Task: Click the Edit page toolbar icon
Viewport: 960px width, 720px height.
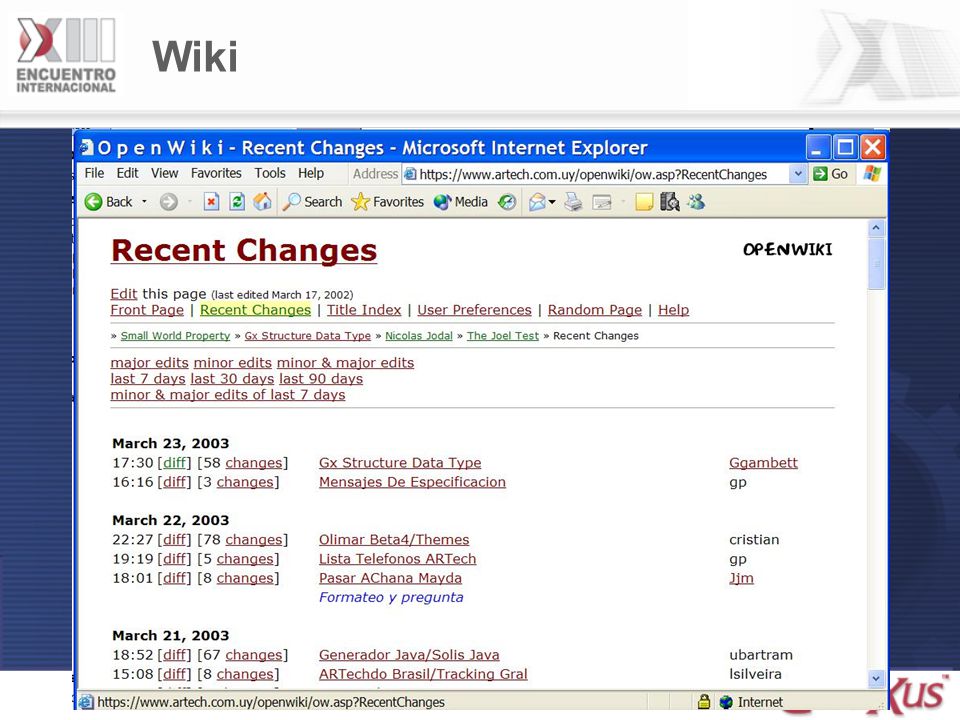Action: (602, 201)
